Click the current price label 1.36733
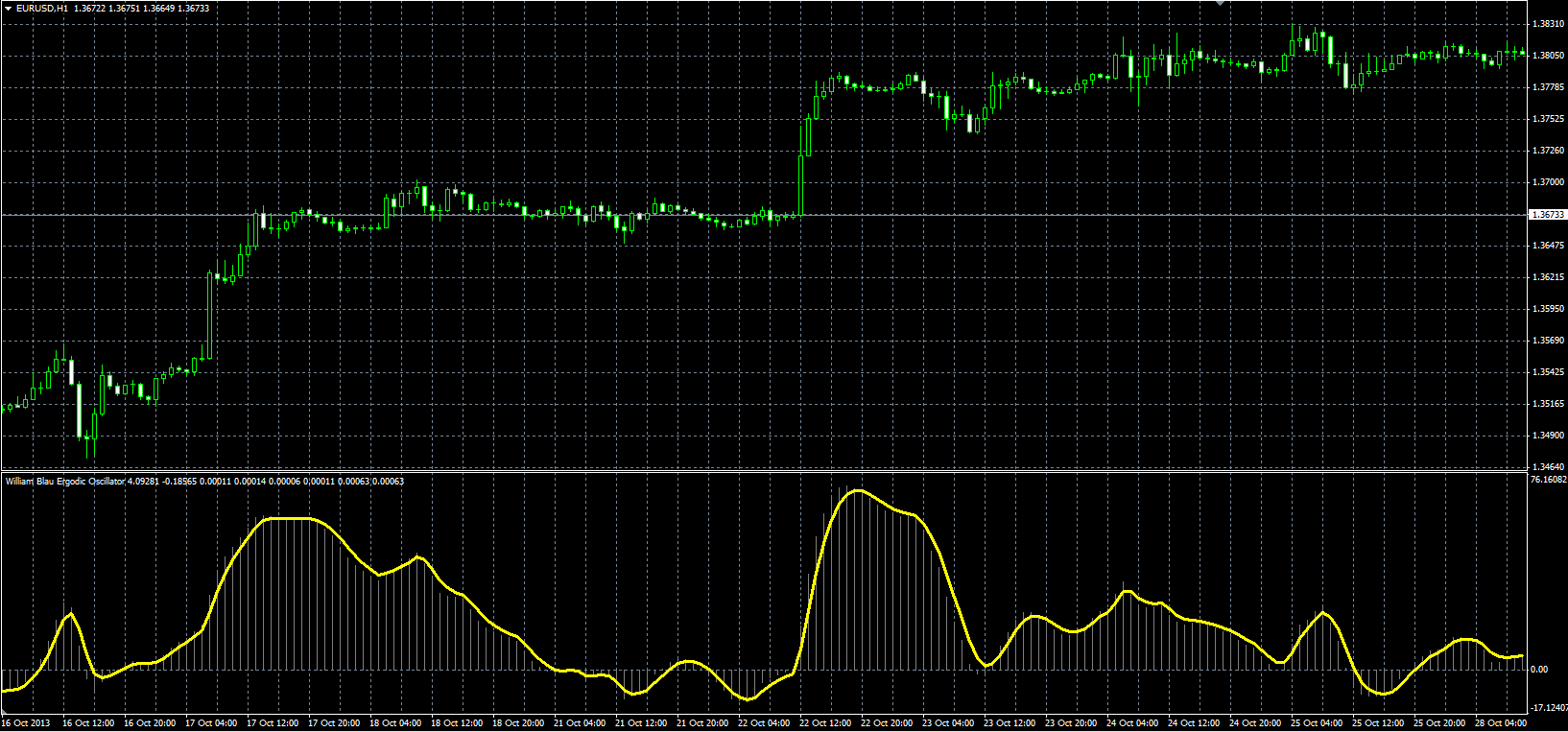Screen dimensions: 1568x732 click(x=1548, y=215)
